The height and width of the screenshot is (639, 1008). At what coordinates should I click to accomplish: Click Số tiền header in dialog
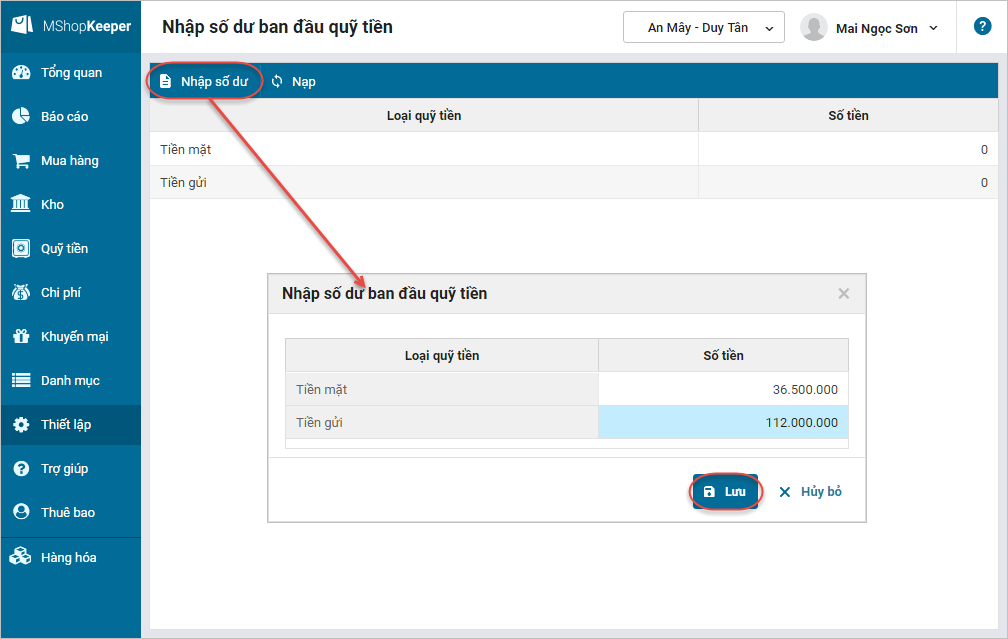pos(723,356)
